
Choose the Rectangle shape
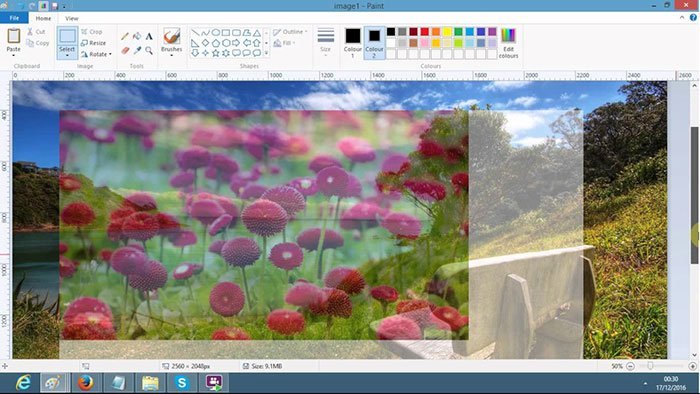[226, 33]
